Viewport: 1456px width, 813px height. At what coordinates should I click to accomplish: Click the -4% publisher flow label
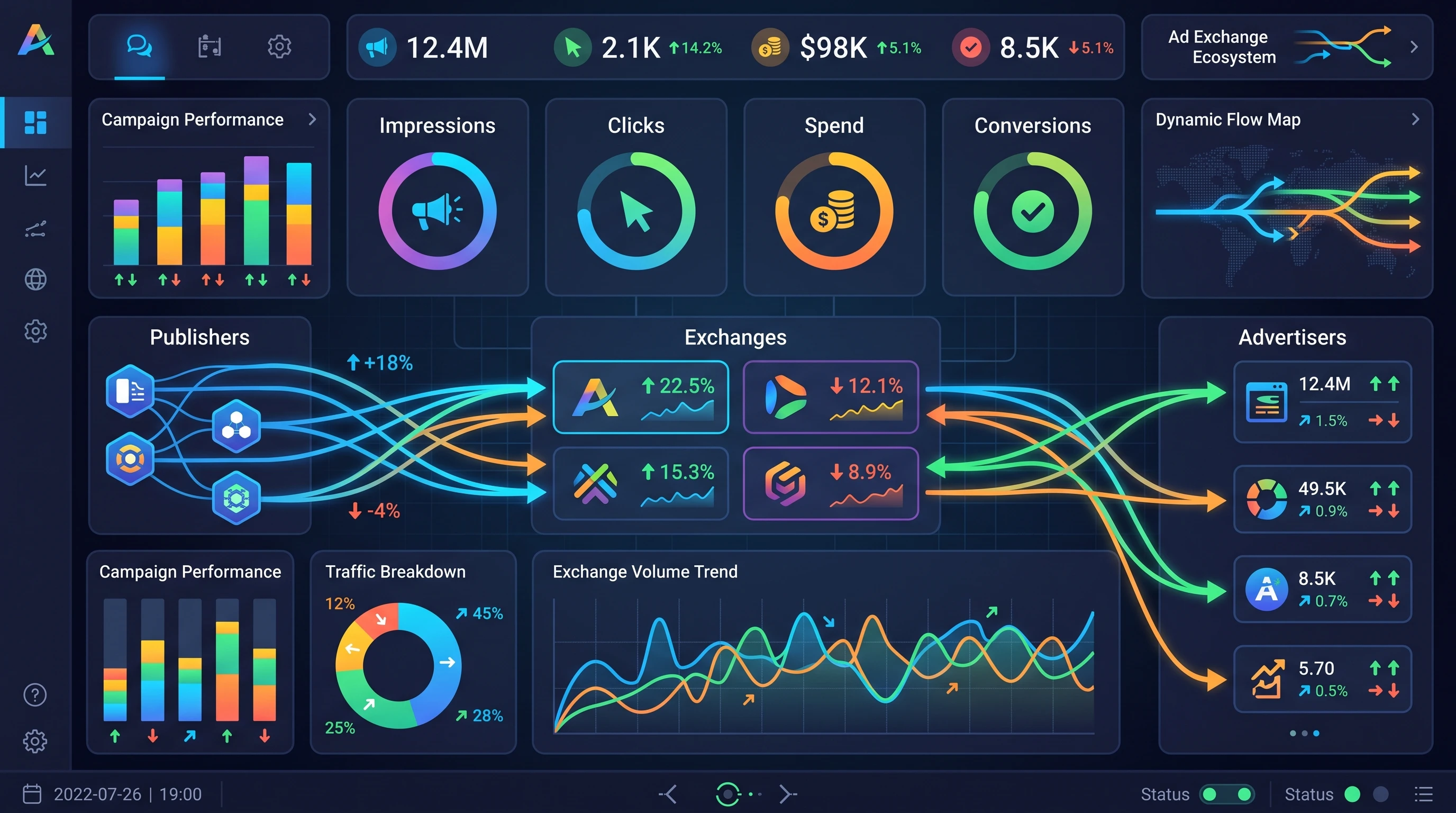(x=374, y=511)
